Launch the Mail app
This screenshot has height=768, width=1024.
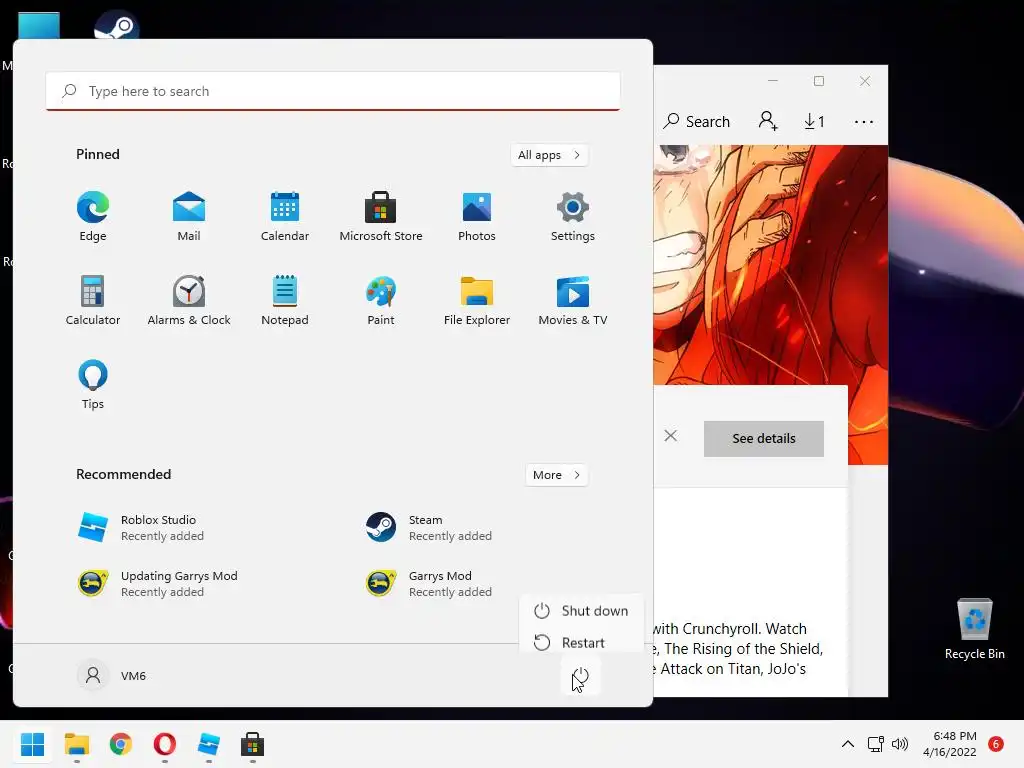[x=189, y=217]
